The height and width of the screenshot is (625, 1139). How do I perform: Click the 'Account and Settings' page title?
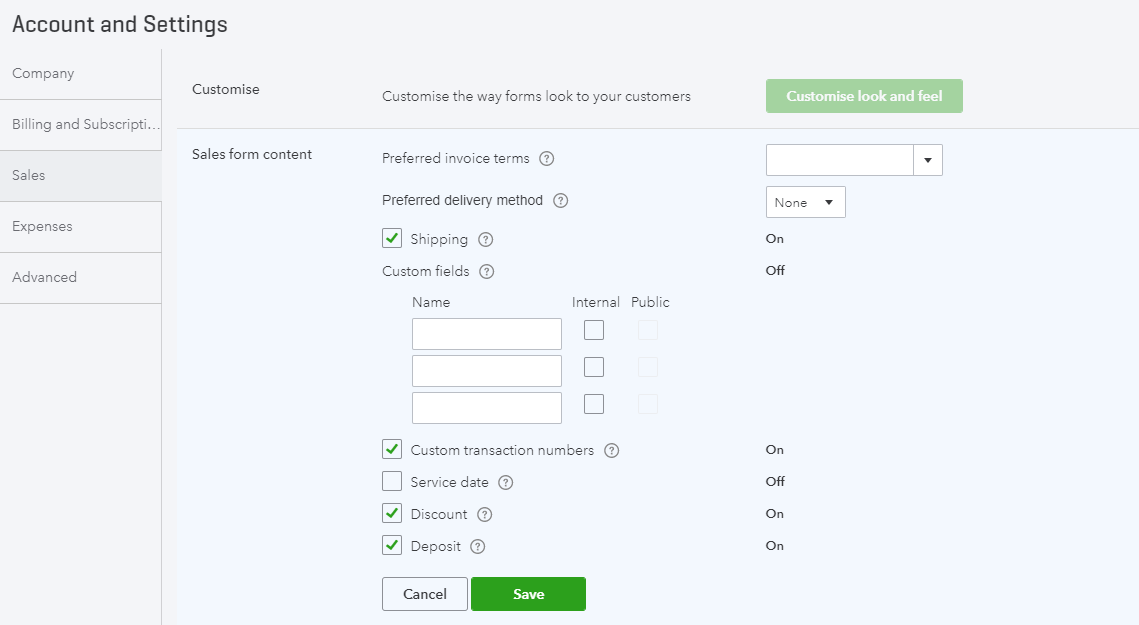(x=120, y=24)
